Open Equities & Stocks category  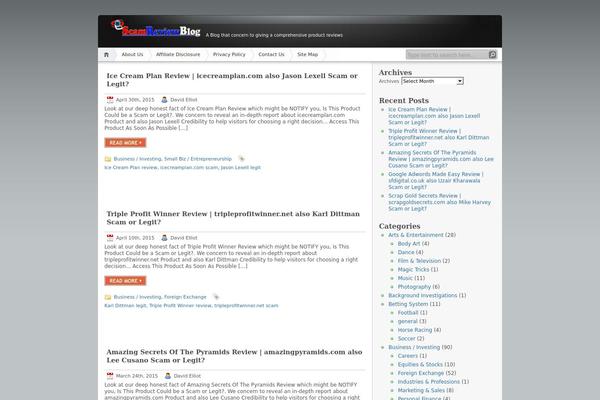coord(420,364)
